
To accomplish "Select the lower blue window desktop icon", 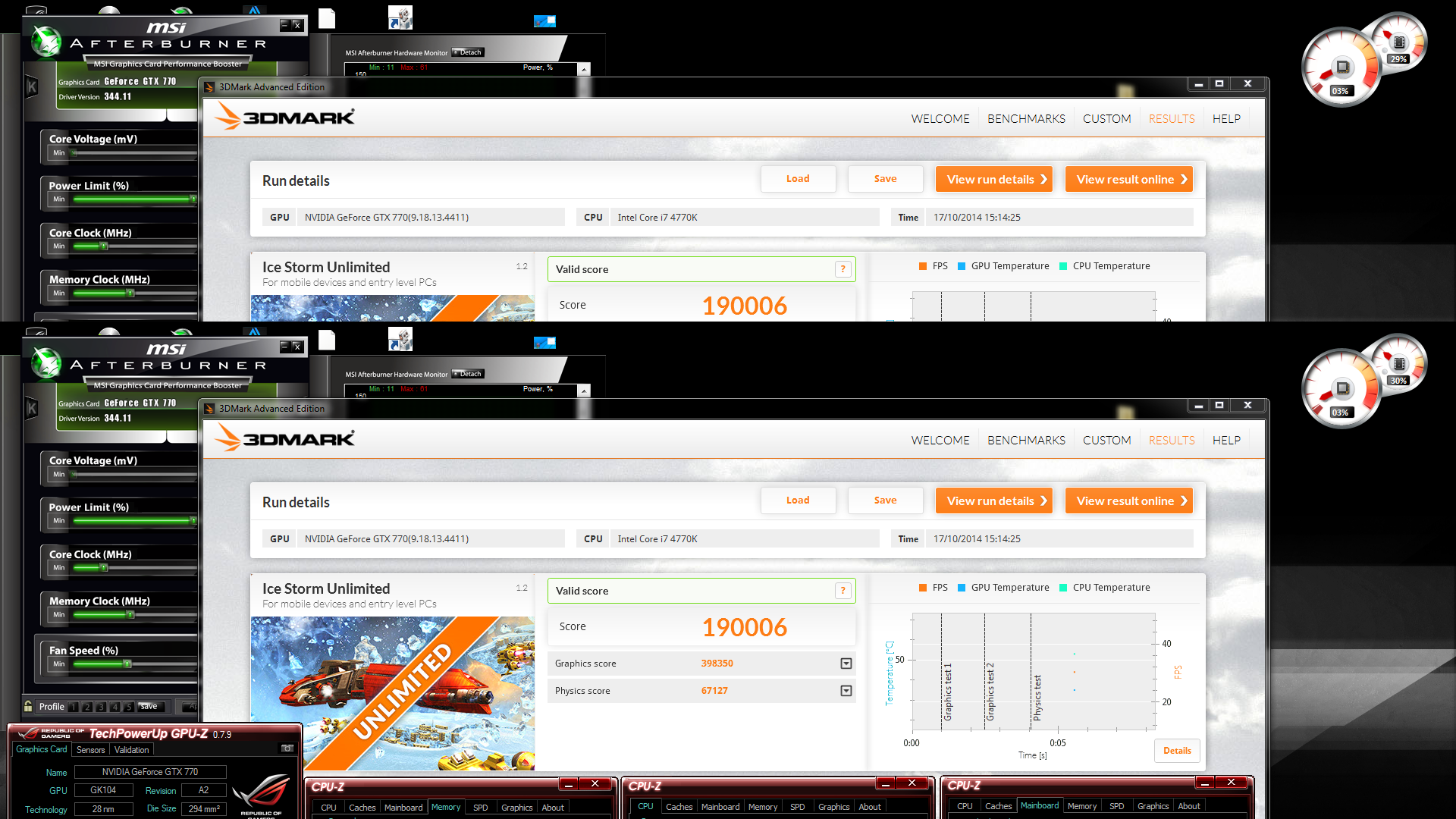I will [544, 343].
